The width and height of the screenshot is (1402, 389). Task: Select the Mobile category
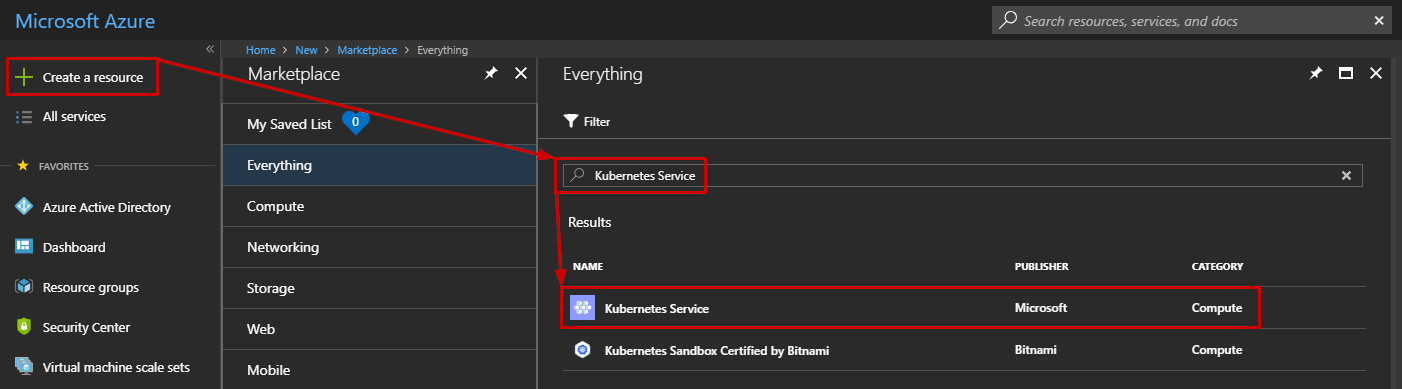(379, 369)
